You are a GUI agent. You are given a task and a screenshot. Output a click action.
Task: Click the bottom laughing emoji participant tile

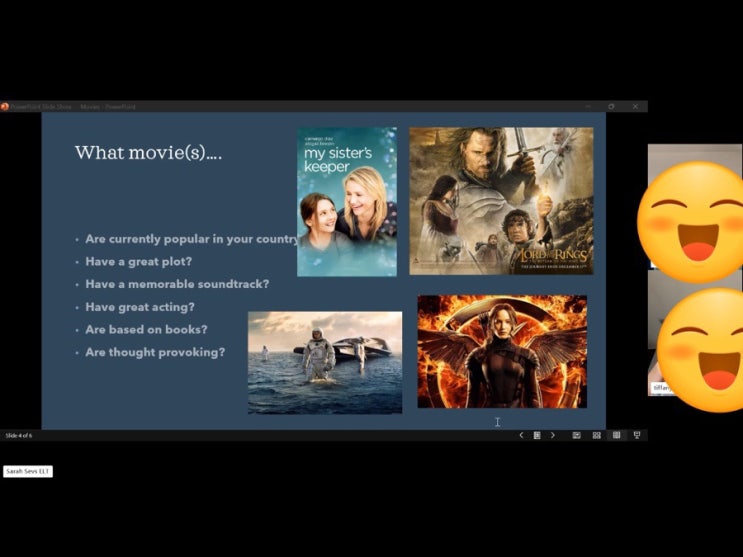(700, 350)
